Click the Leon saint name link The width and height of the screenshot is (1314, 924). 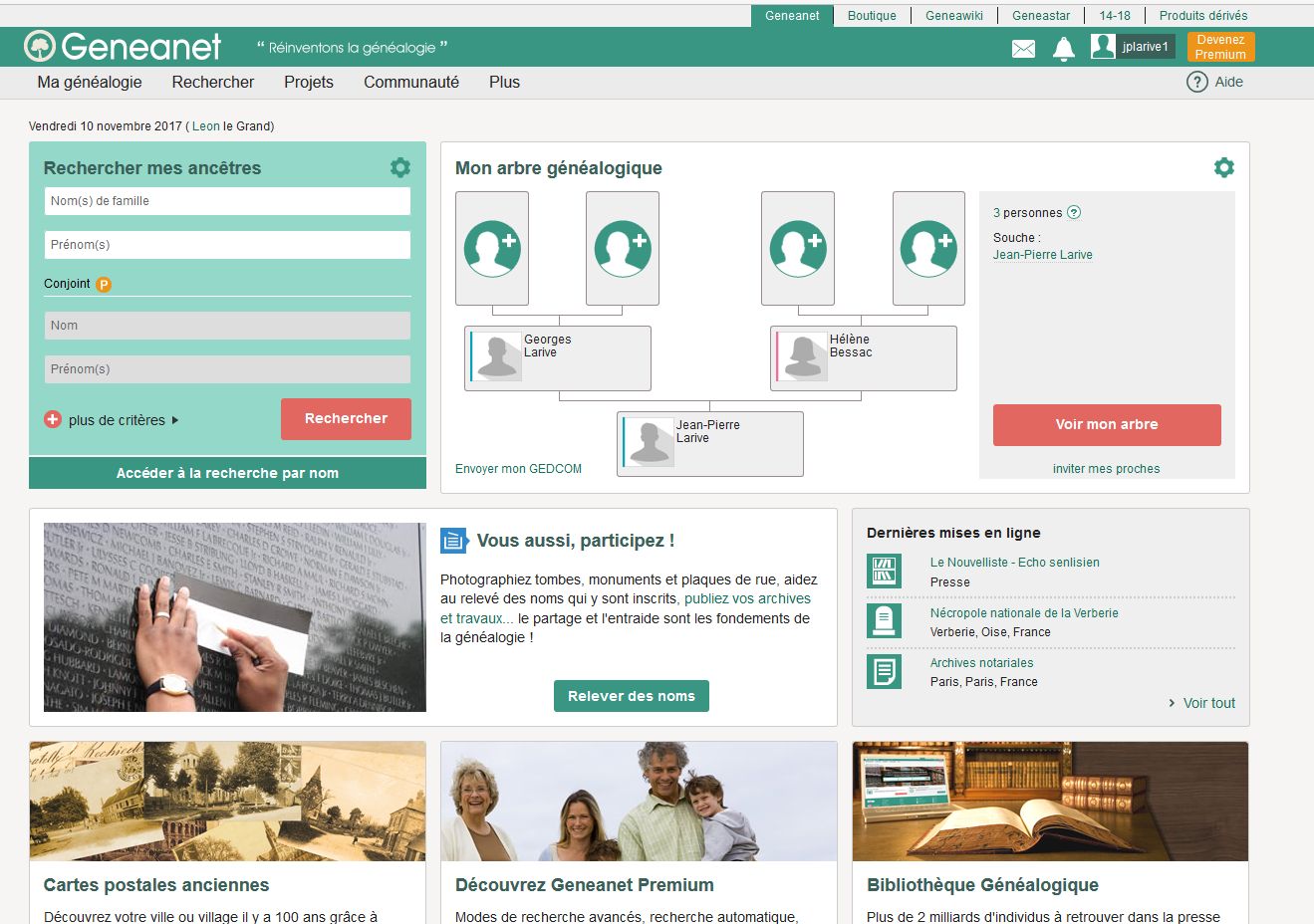[206, 126]
